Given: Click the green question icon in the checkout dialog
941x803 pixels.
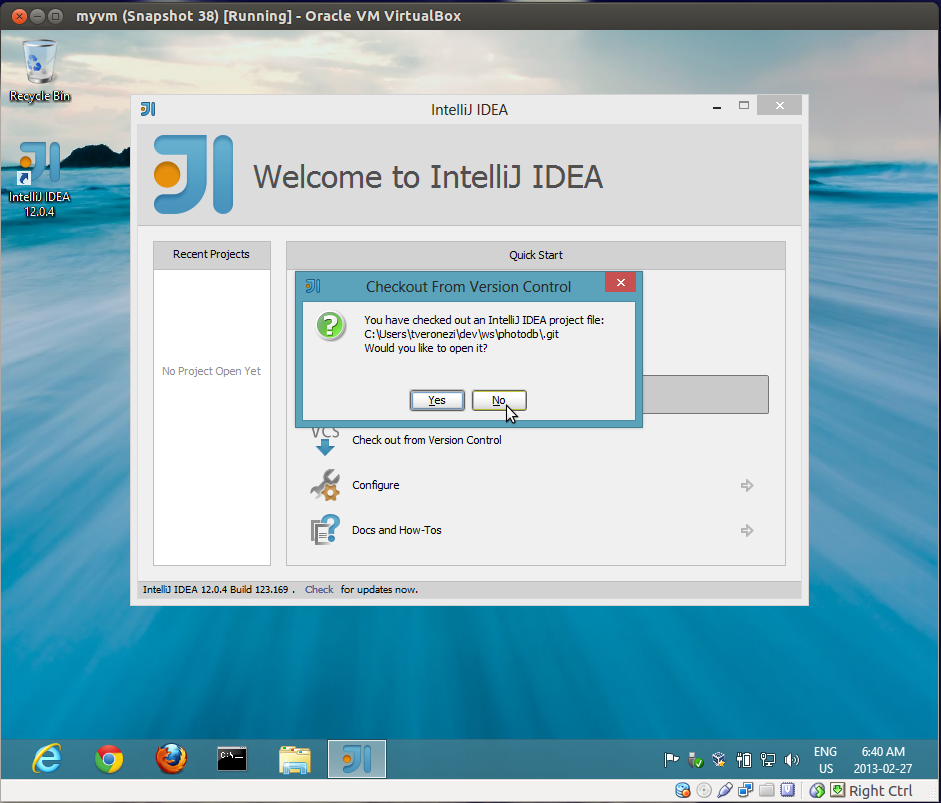Looking at the screenshot, I should 330,326.
